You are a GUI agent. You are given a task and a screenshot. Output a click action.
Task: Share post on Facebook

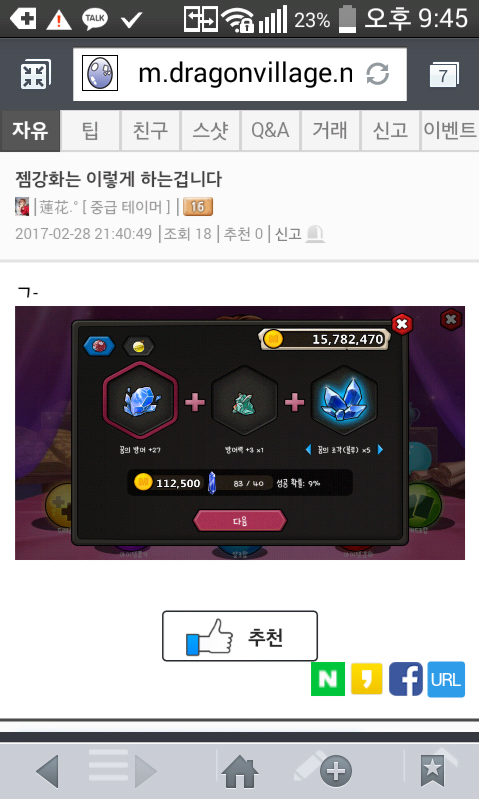406,679
